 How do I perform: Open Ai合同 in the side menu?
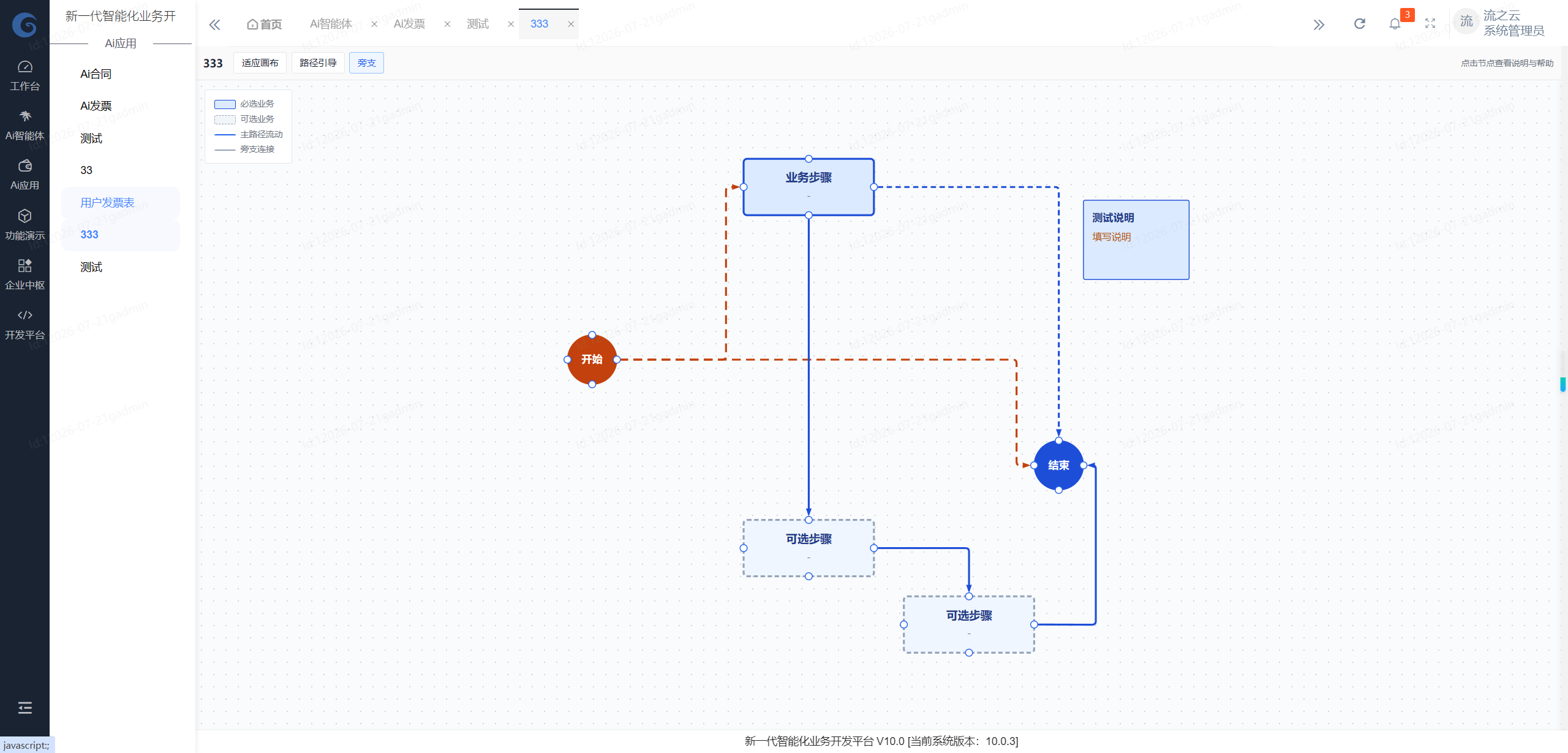[x=121, y=74]
